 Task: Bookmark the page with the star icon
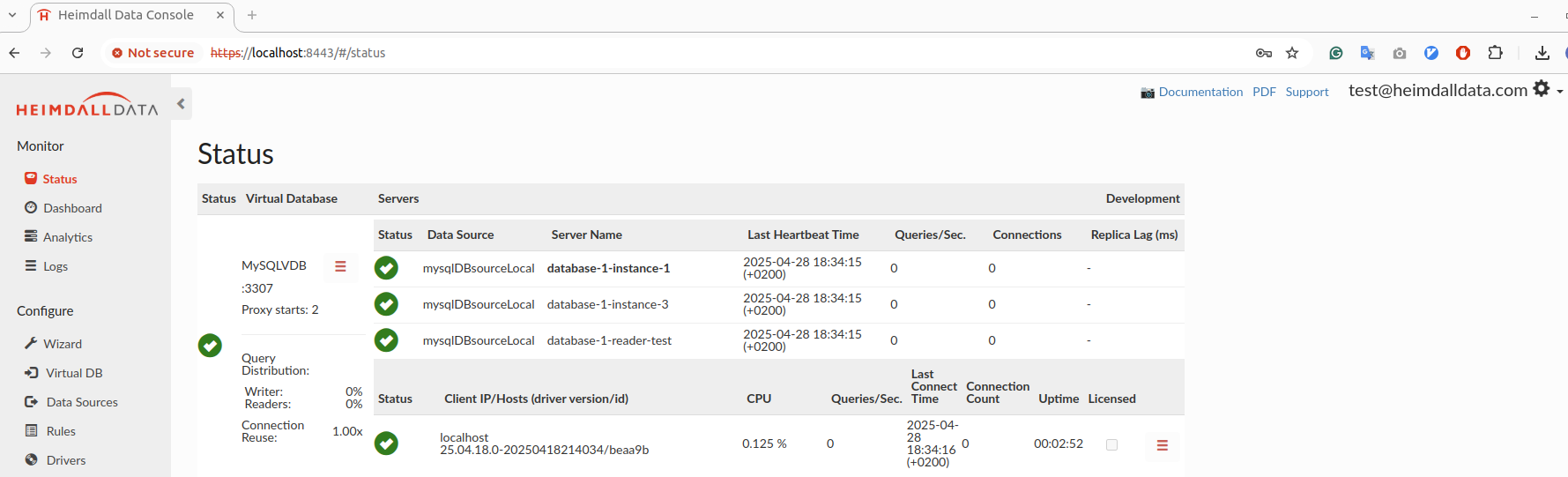coord(1292,53)
